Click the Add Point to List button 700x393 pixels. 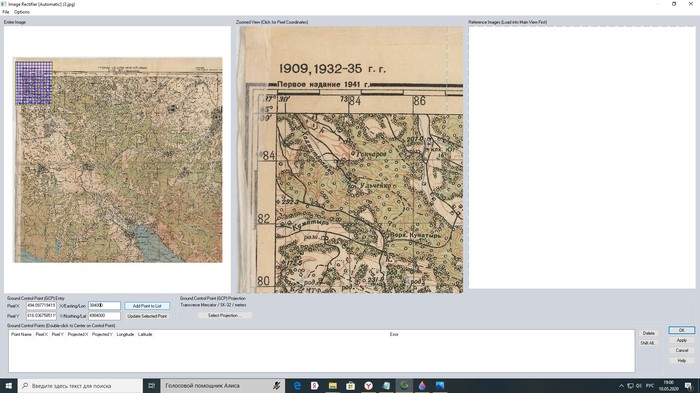coord(147,306)
